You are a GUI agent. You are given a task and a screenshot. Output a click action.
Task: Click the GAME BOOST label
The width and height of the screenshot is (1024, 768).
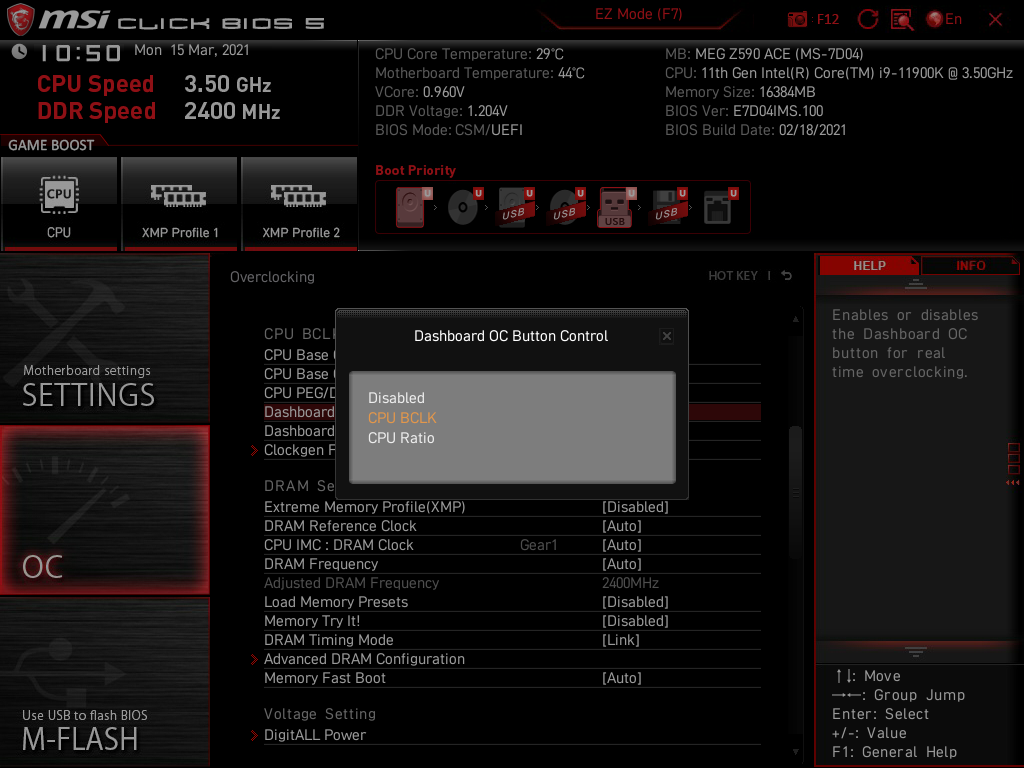51,145
